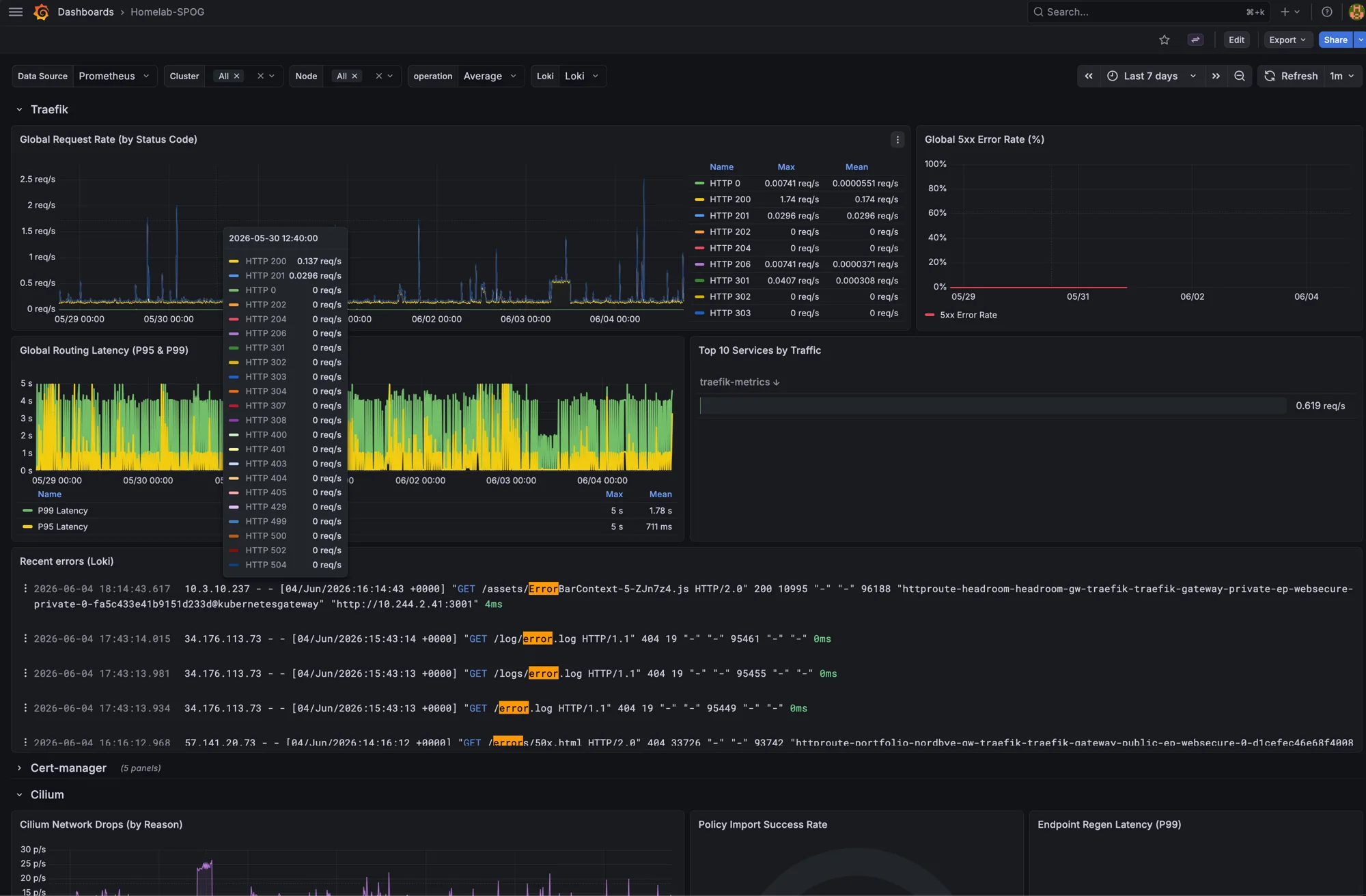Click Global Routing Latency panel title

pyautogui.click(x=104, y=350)
